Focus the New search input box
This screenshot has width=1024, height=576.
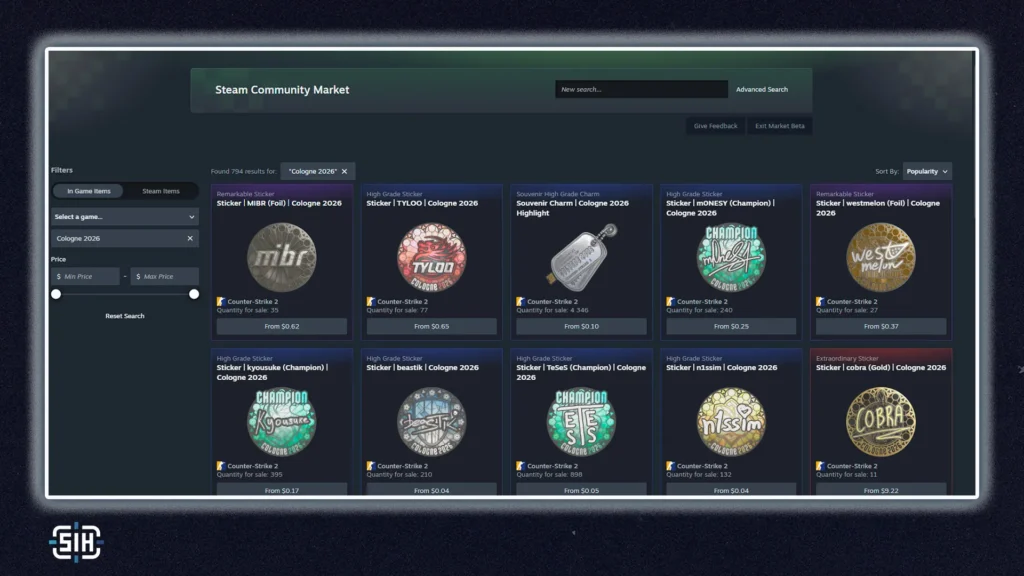641,89
